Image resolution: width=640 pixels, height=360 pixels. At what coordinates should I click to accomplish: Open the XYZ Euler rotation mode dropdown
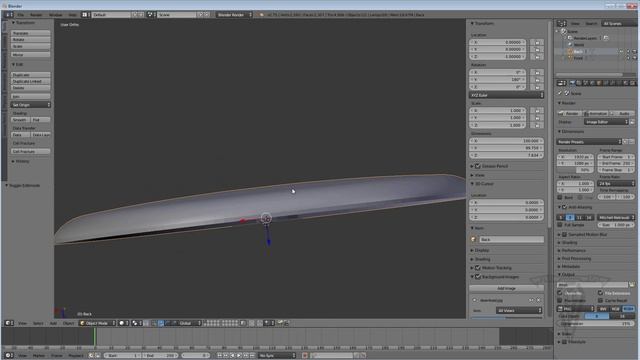507,95
